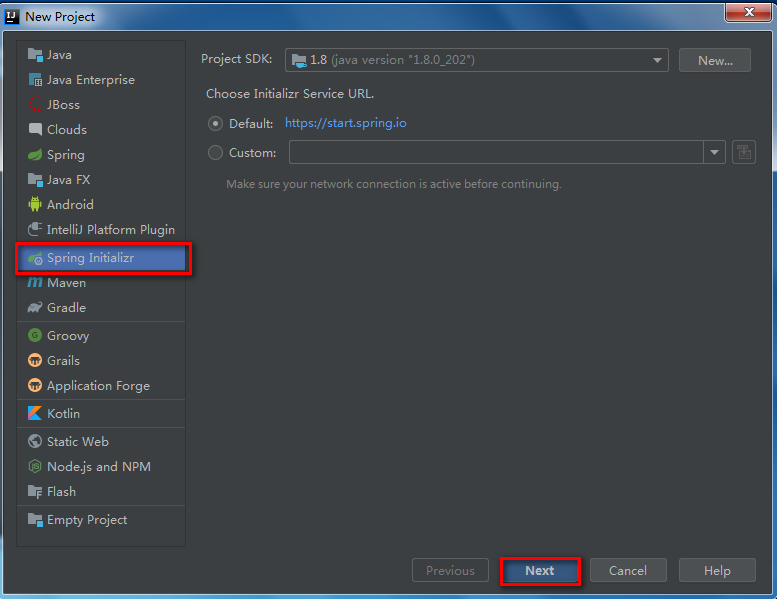Image resolution: width=777 pixels, height=599 pixels.
Task: Select Maven in project type list
Action: click(x=66, y=283)
